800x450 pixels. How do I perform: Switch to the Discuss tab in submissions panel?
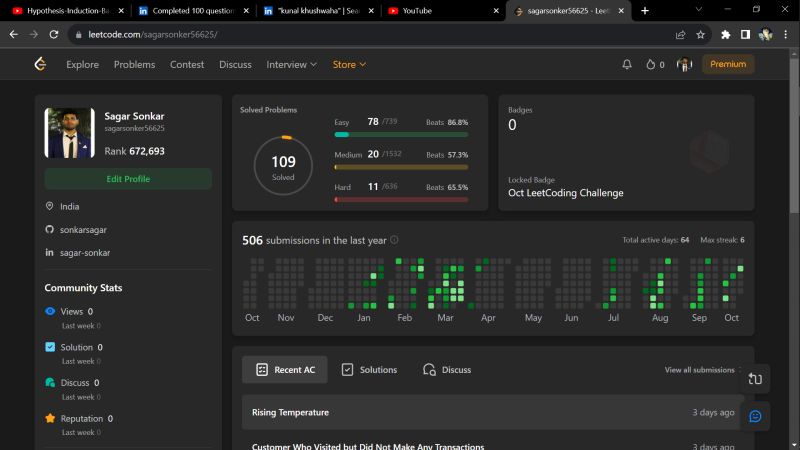pos(446,369)
